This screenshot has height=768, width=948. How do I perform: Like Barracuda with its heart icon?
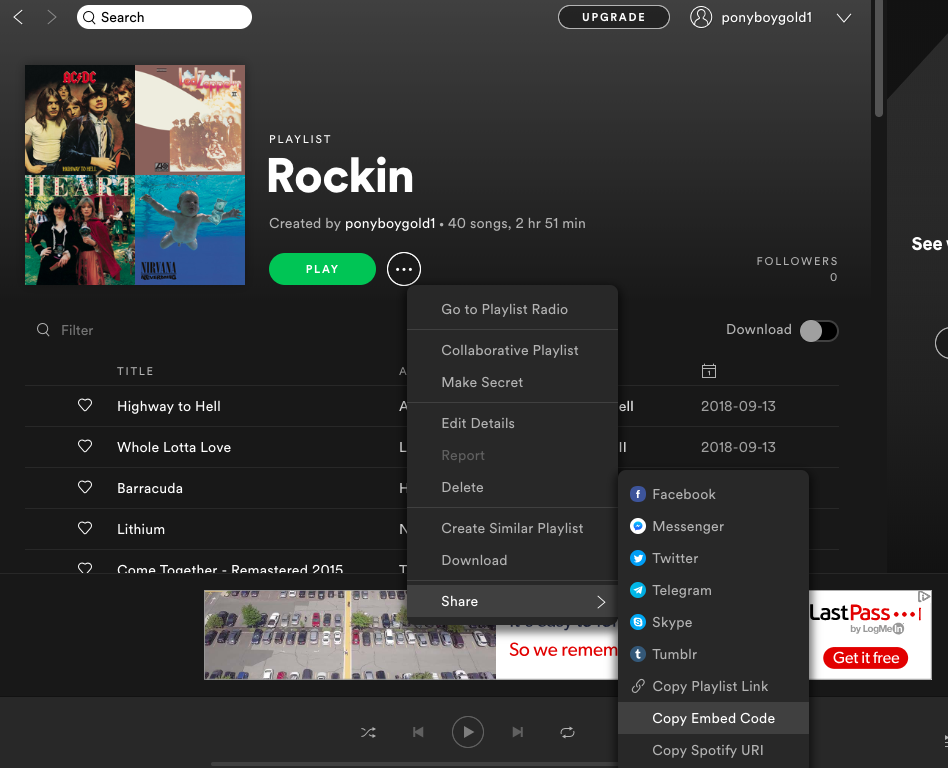pos(85,487)
